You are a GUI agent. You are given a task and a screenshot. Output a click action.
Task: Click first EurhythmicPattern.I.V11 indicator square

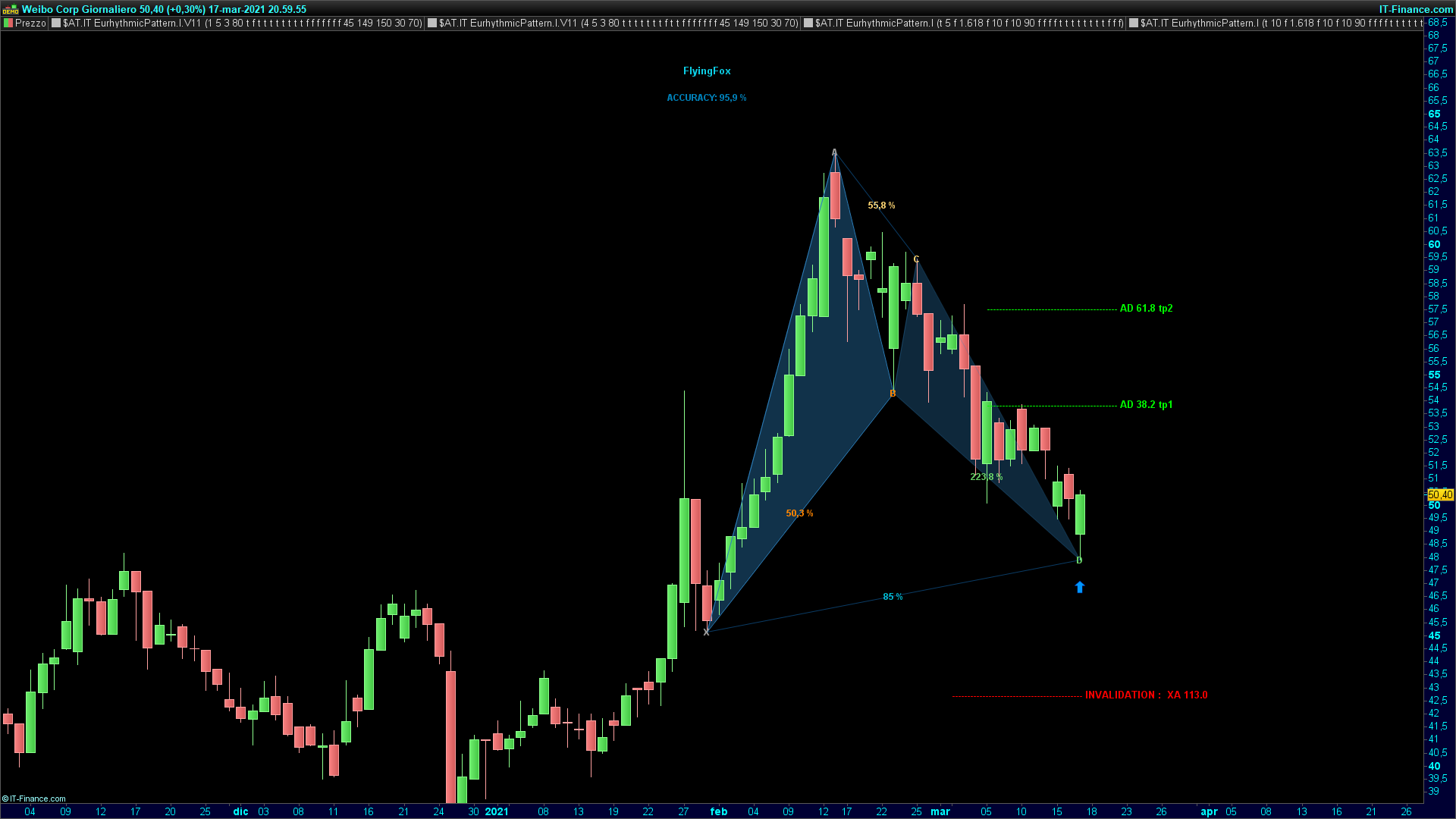56,24
